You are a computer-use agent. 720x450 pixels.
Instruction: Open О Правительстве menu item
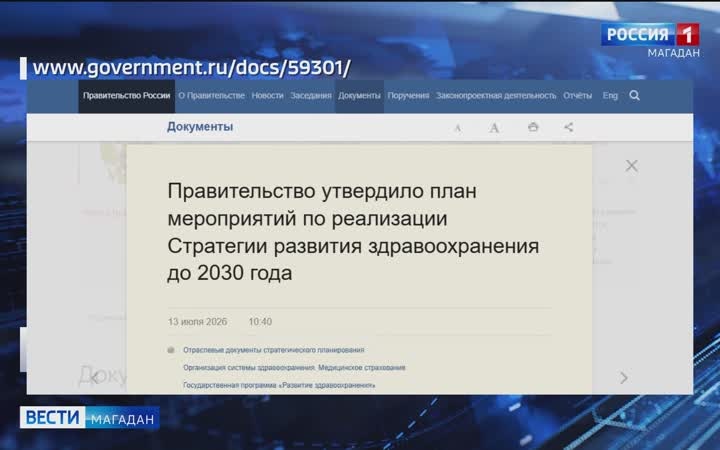coord(211,96)
